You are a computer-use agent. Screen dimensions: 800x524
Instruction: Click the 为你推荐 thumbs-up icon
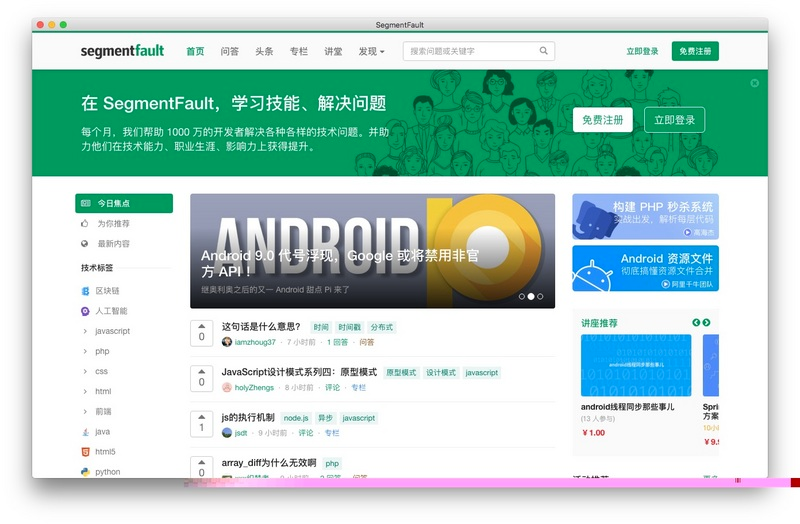click(x=85, y=223)
